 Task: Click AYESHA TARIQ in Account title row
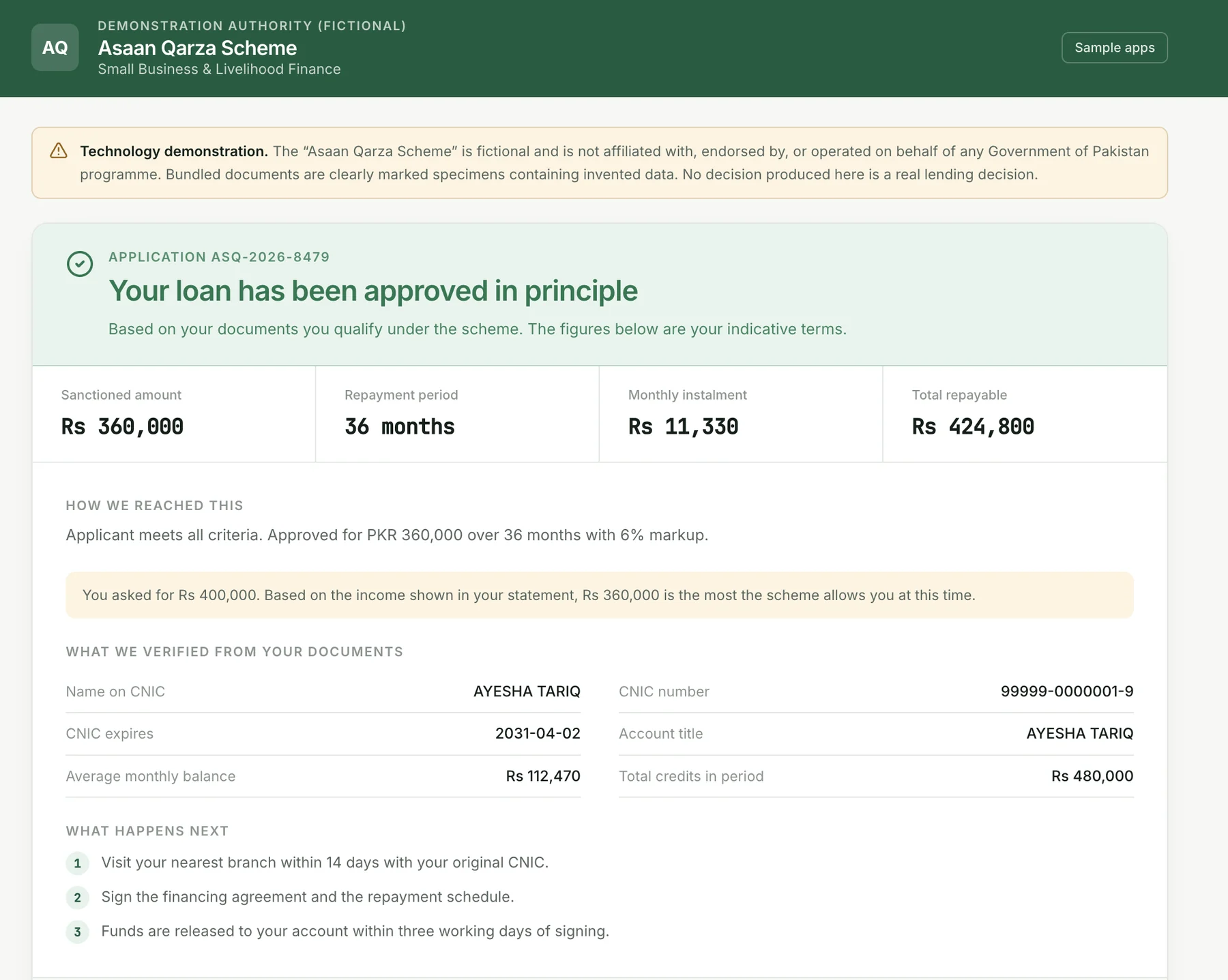(x=1079, y=734)
